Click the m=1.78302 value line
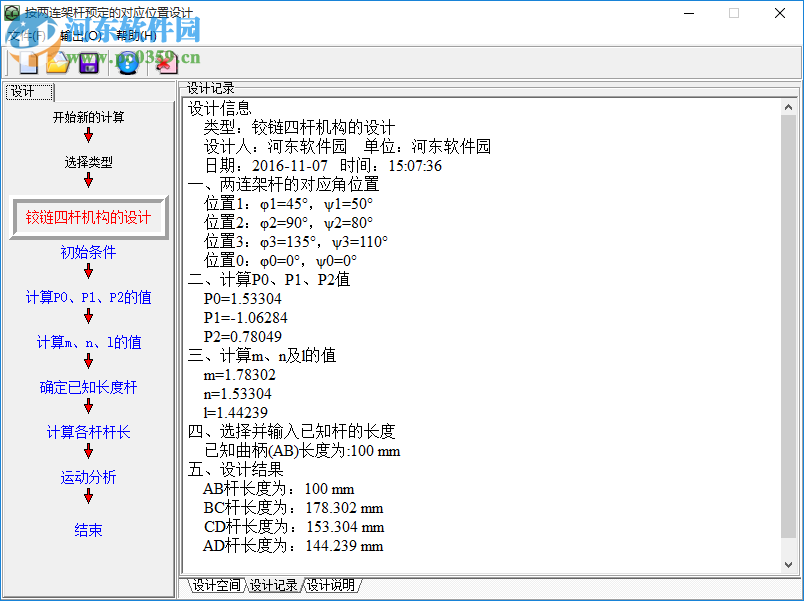 (x=239, y=374)
